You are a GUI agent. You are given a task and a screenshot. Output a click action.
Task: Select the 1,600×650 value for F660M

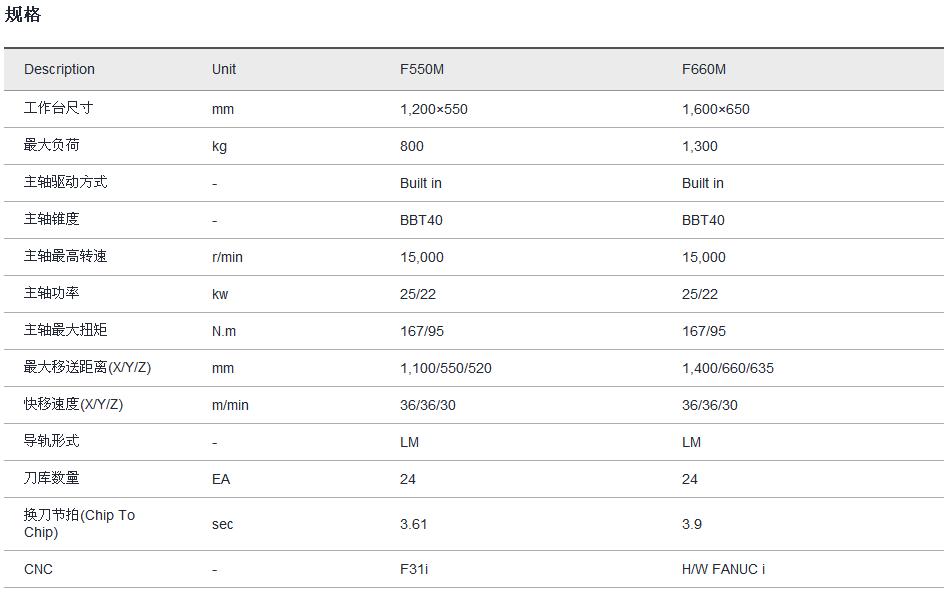(x=716, y=109)
